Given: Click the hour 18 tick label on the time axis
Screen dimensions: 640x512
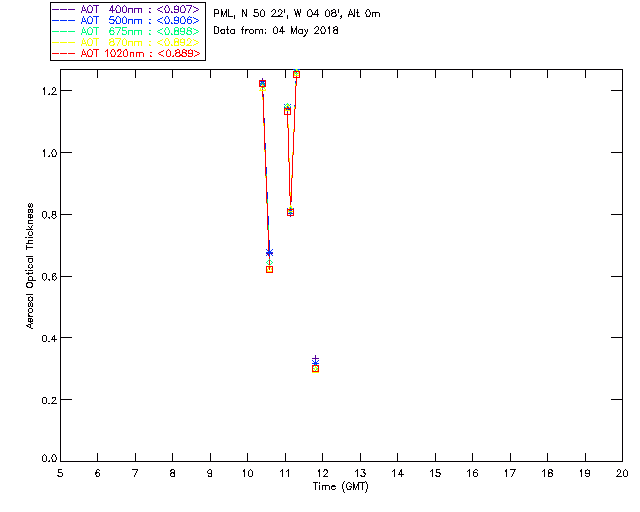Looking at the screenshot, I should coord(547,473).
